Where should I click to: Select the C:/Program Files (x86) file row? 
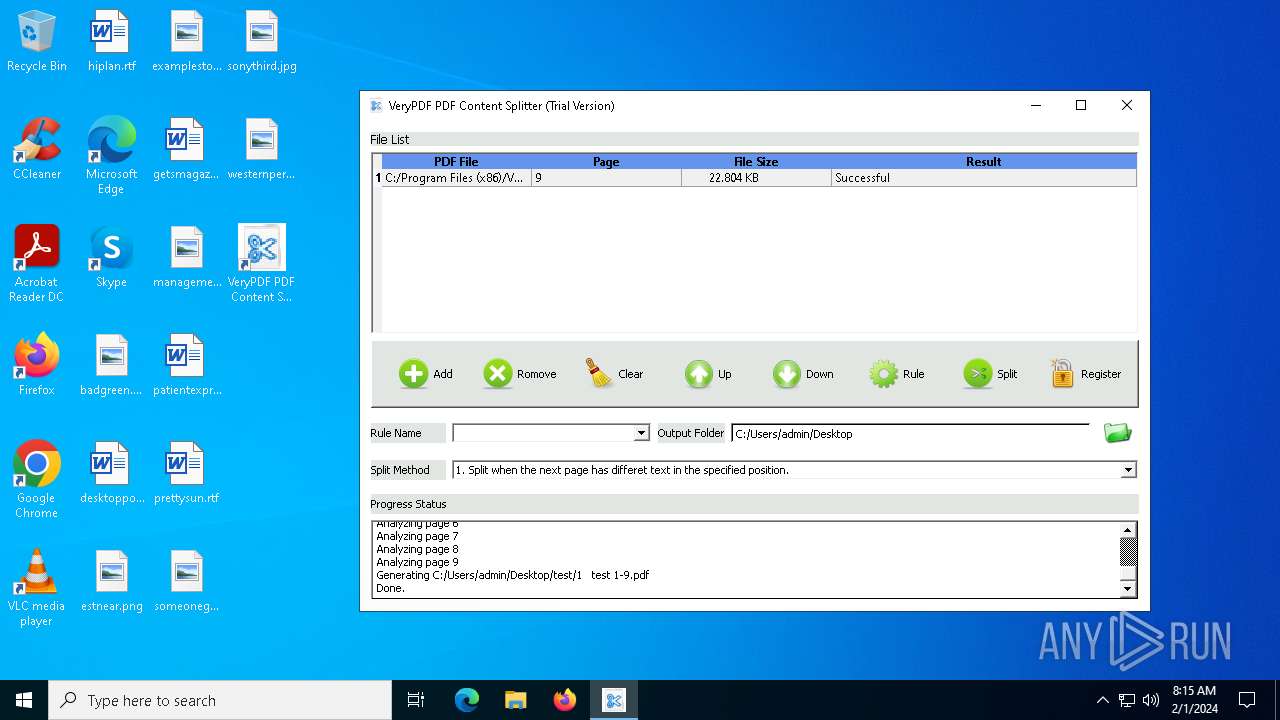(756, 178)
